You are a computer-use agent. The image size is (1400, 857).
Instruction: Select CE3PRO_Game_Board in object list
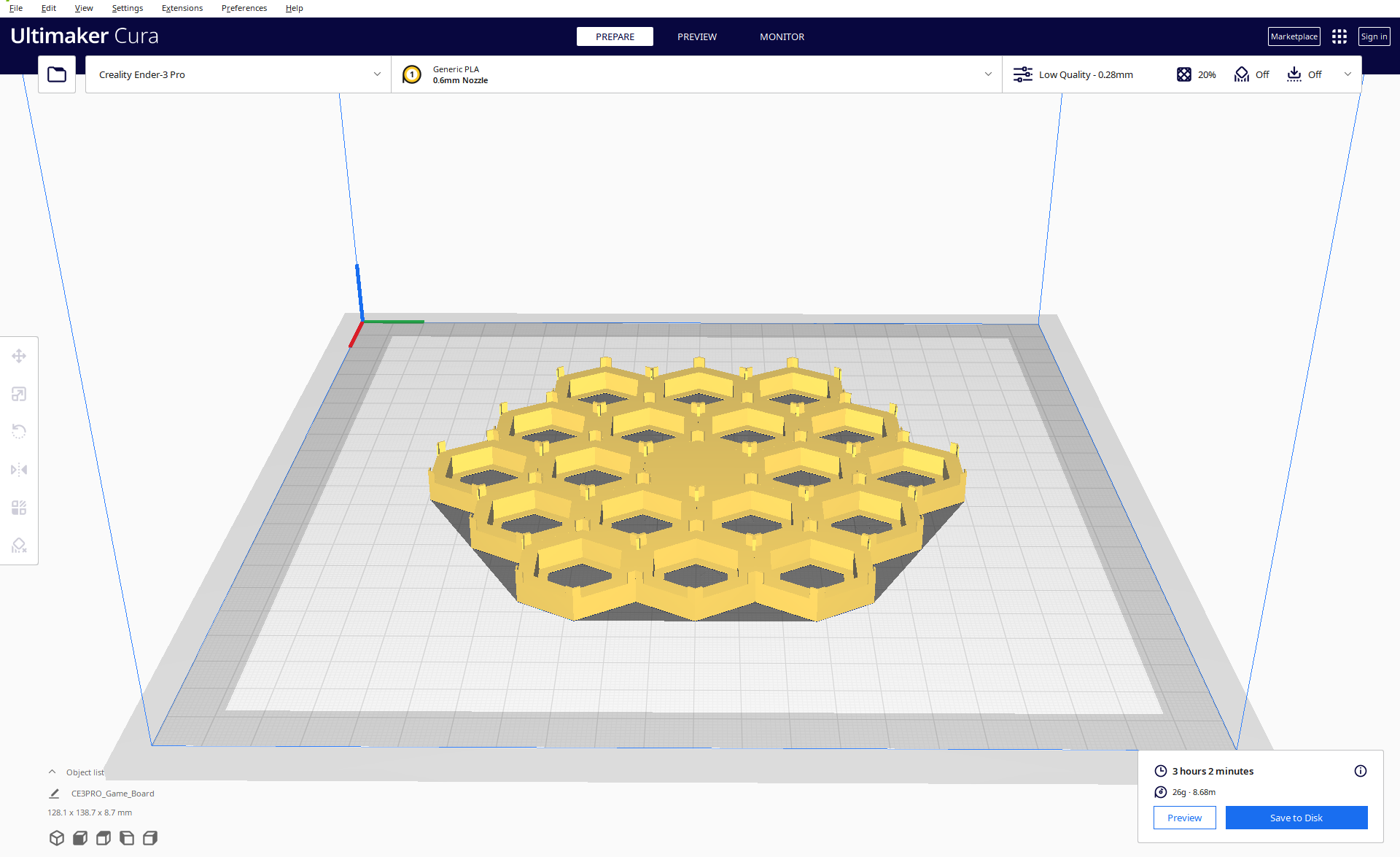coord(112,794)
